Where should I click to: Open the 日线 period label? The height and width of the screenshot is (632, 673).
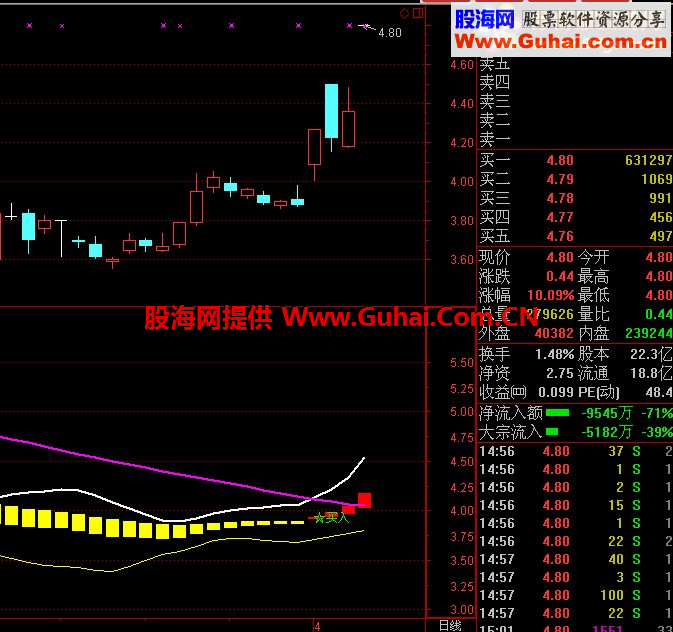pos(450,626)
